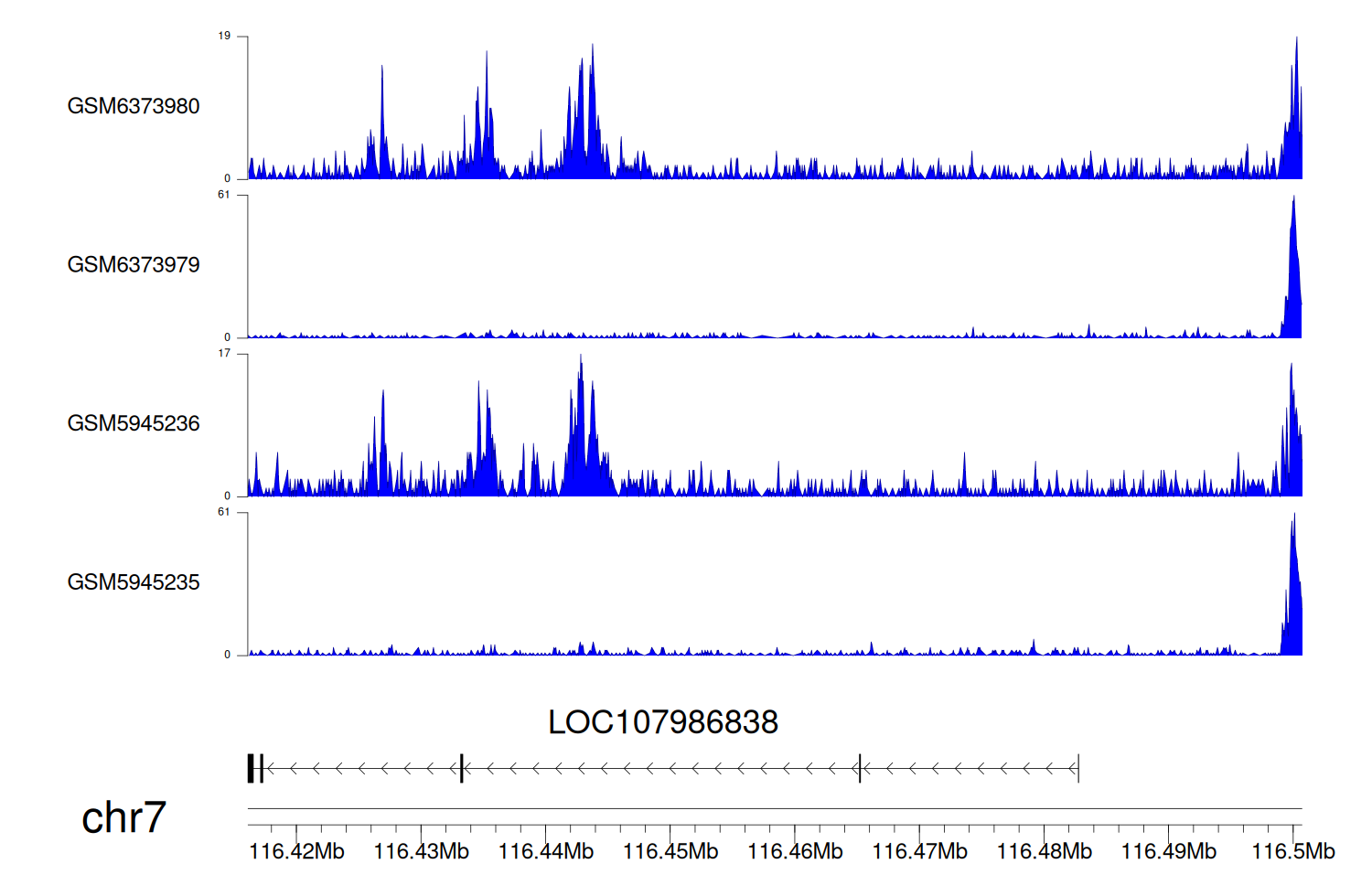This screenshot has width=1372, height=896.
Task: Select the GSM6373979 track label
Action: 134,265
